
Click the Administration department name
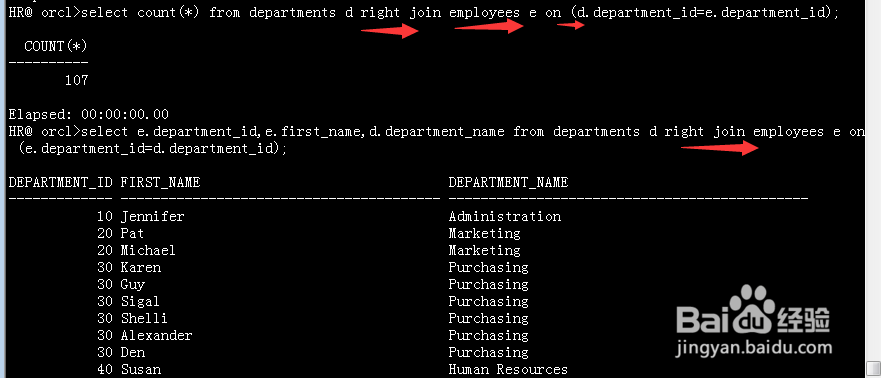(x=505, y=216)
